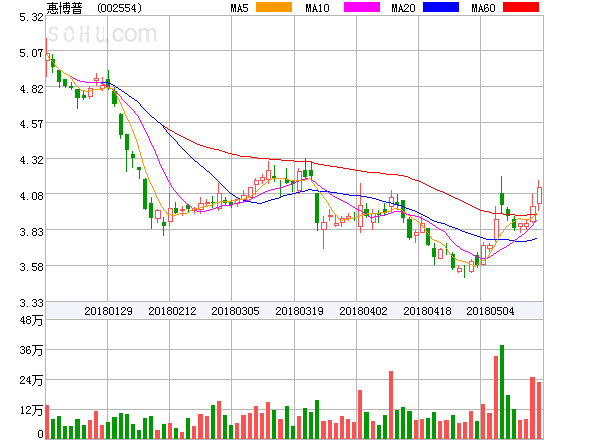The image size is (600, 440).
Task: Click price axis label 3.83
Action: [31, 231]
